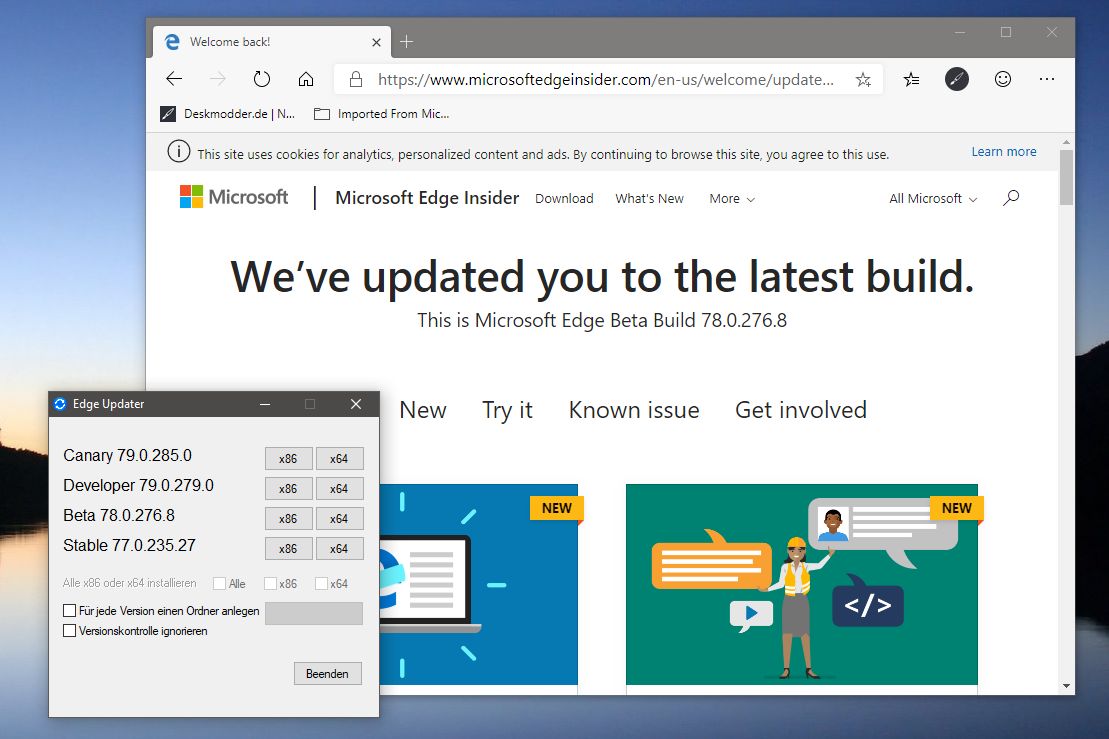Download Stable x64 build
Viewport: 1109px width, 739px height.
(x=339, y=549)
